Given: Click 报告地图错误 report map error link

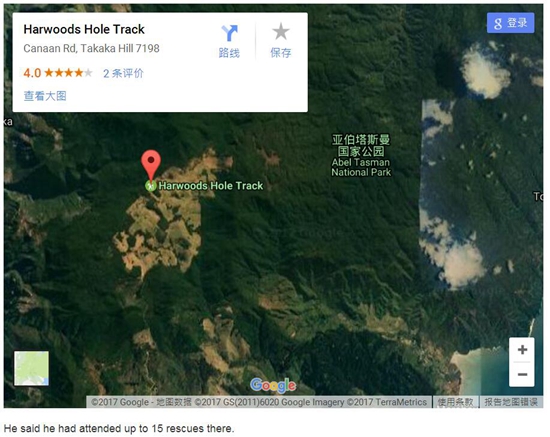Looking at the screenshot, I should (x=511, y=402).
